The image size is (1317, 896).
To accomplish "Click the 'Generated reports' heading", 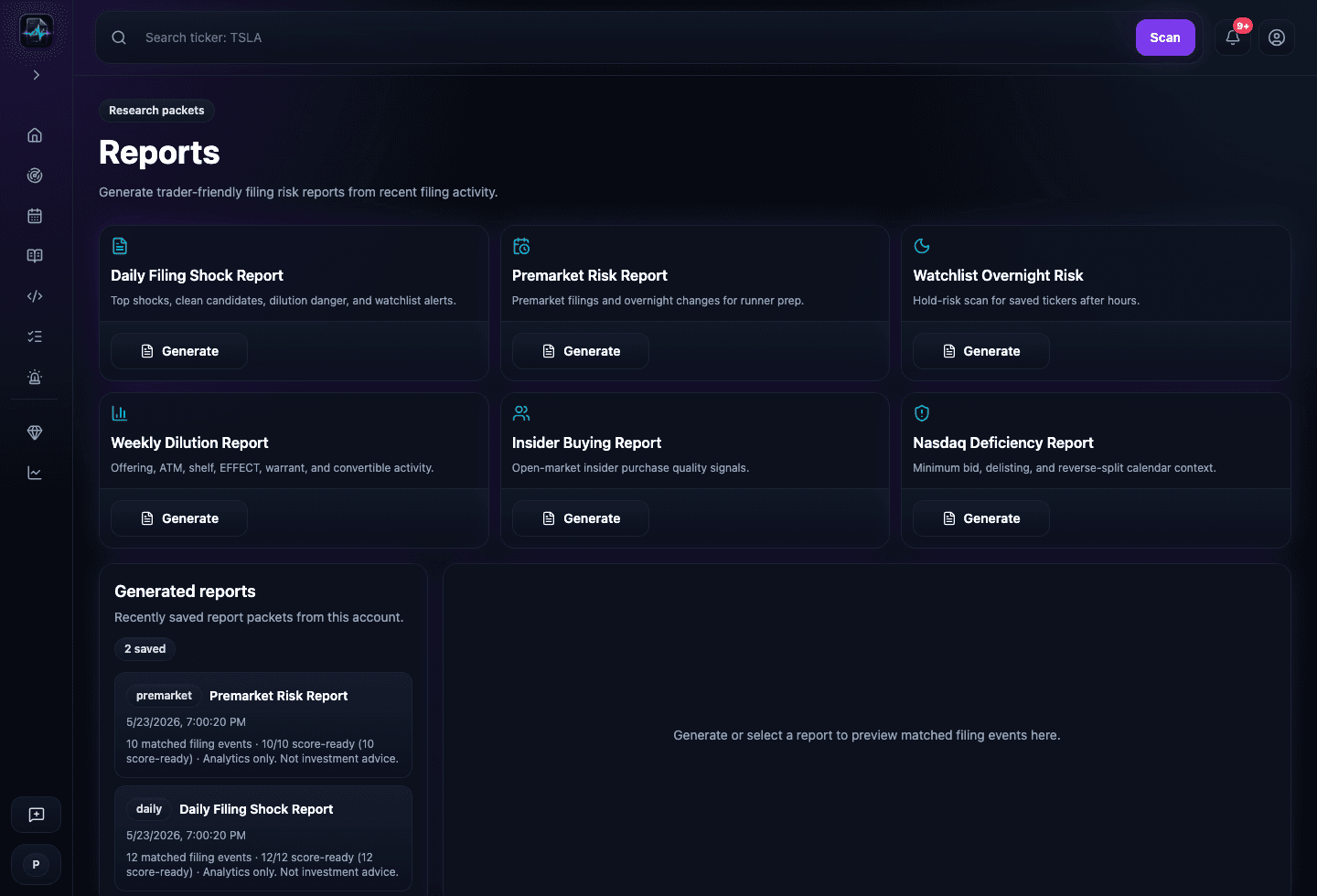I will coord(185,592).
